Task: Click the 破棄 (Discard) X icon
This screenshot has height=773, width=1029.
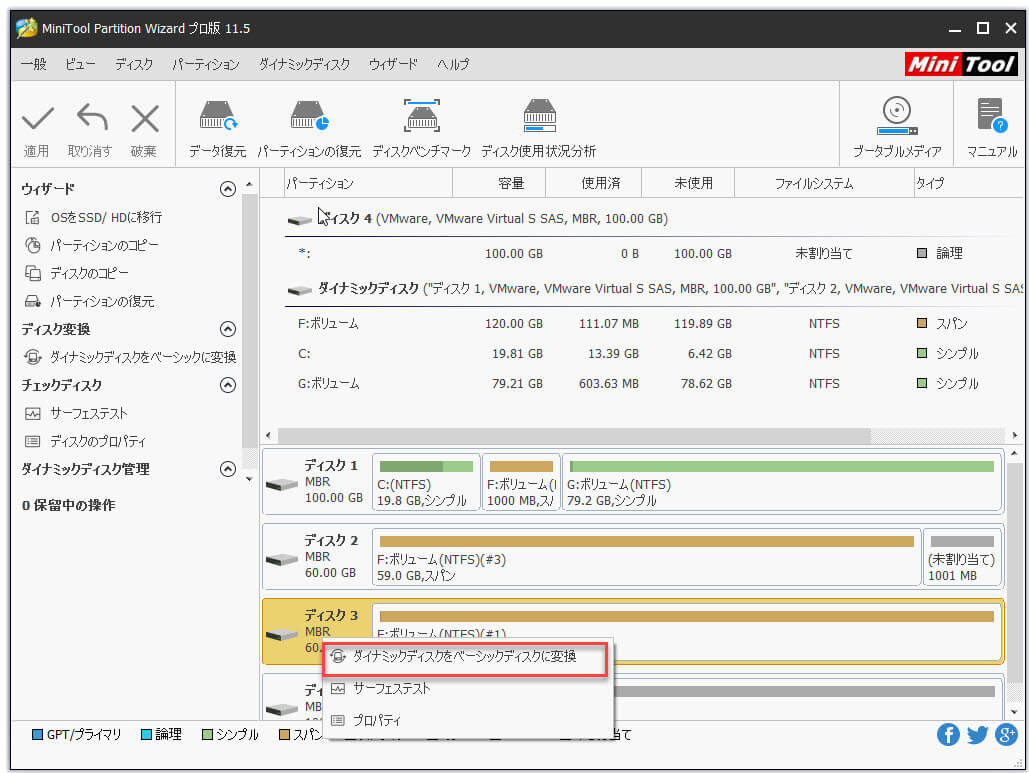Action: click(x=144, y=120)
